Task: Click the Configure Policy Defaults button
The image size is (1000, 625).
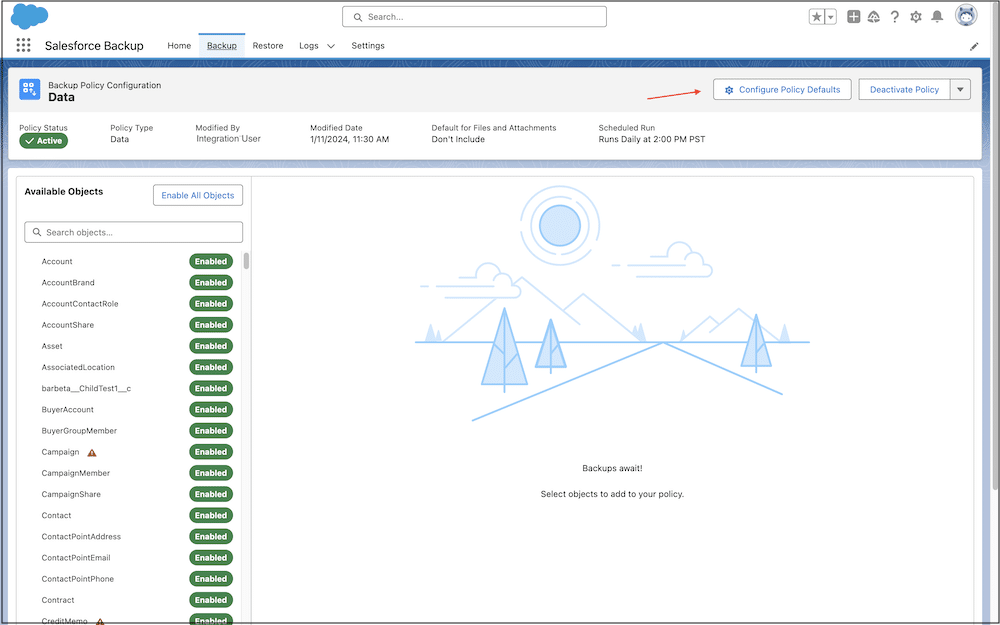Action: 780,89
